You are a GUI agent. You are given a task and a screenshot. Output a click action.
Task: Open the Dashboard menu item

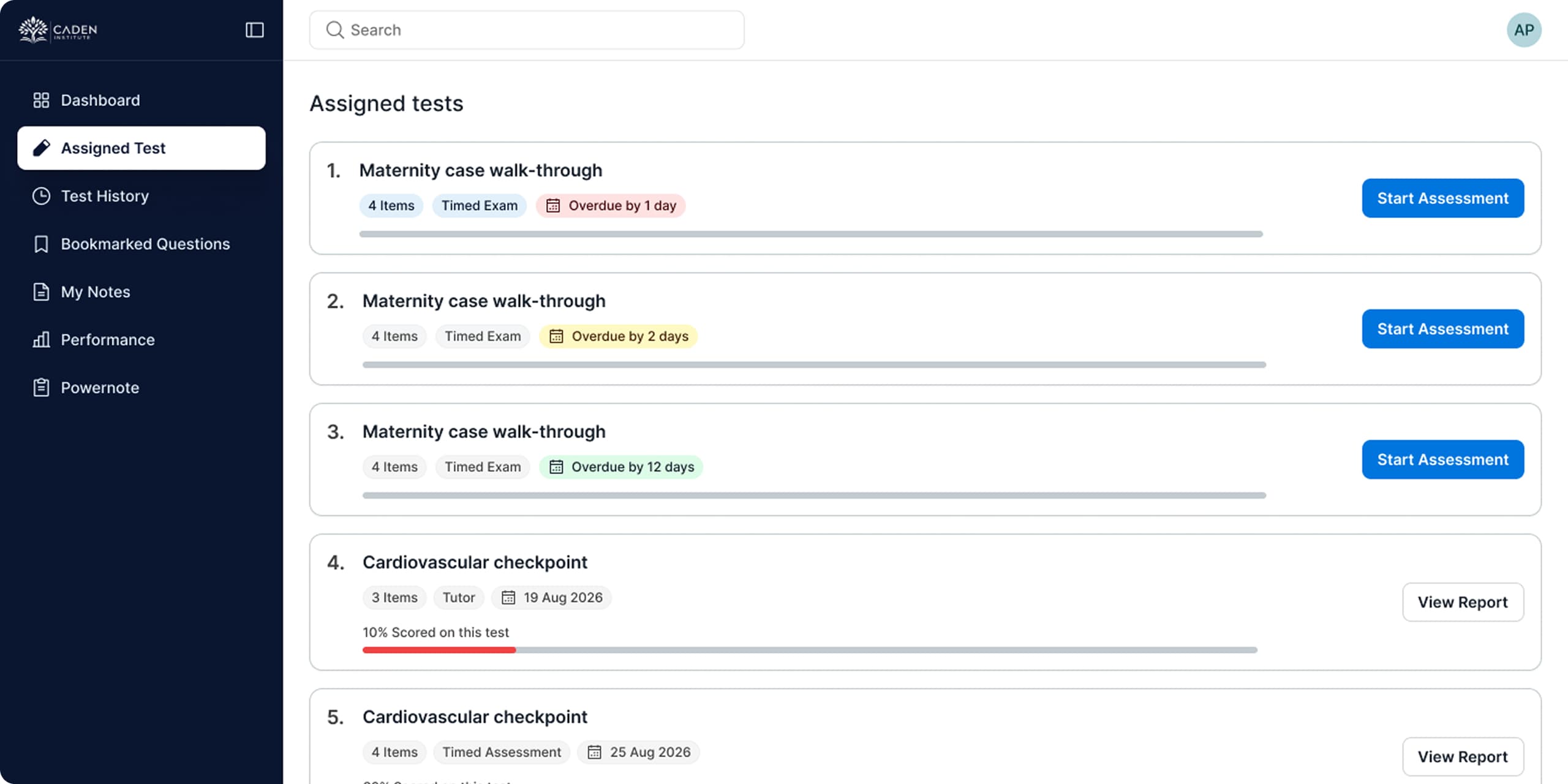point(141,100)
